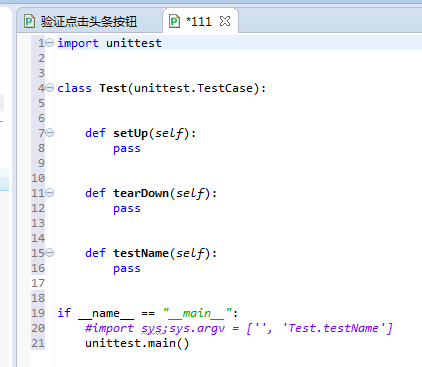Screen dimensions: 422x367
Task: Select the *111 editor tab
Action: [x=199, y=21]
